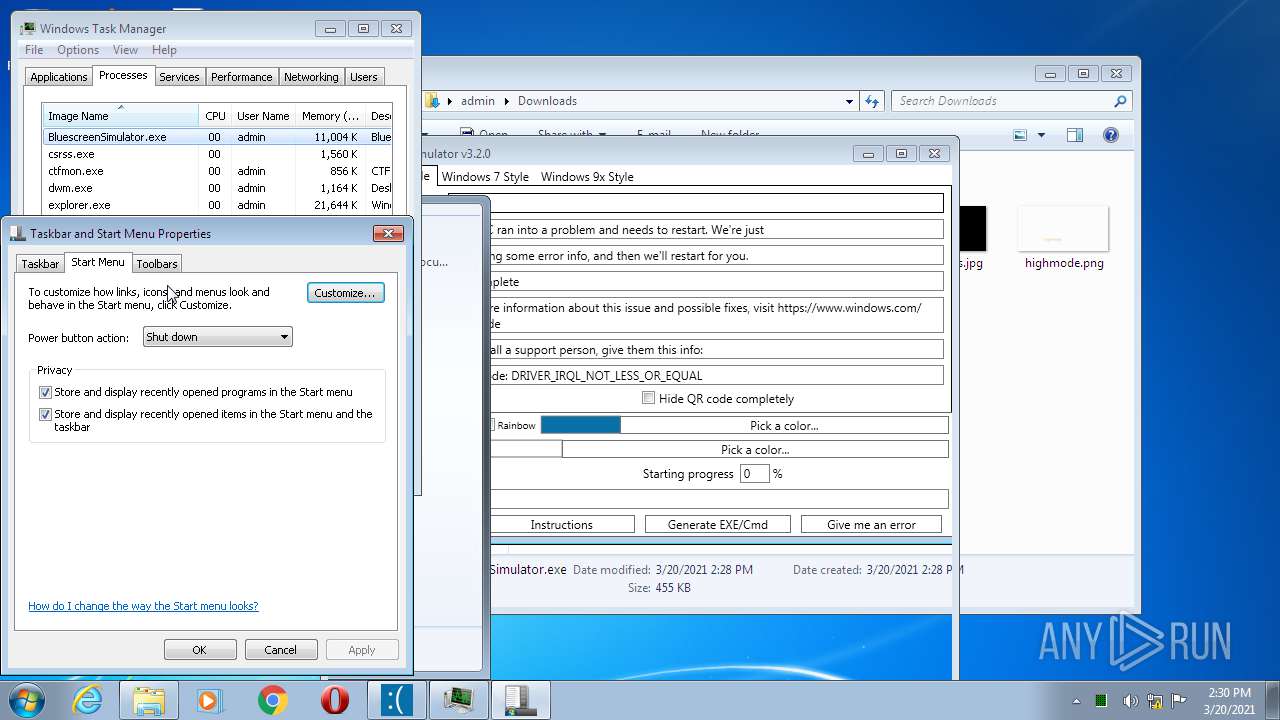Toggle the Explorer preview pane icon

point(1075,135)
